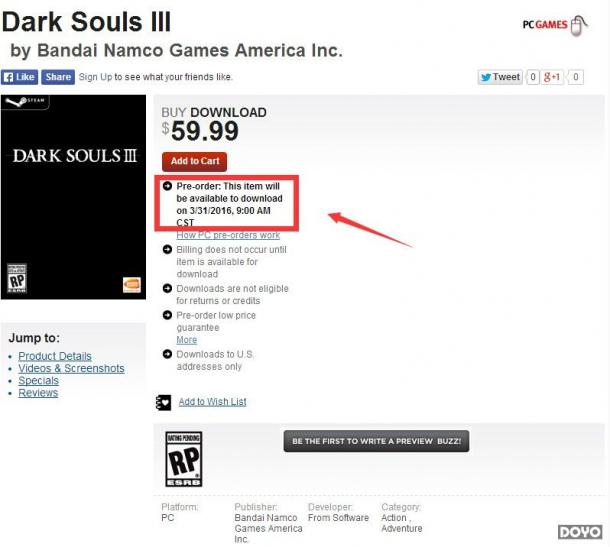This screenshot has width=610, height=547.
Task: Click Be the First to Write a Preview Buzz
Action: coord(376,441)
